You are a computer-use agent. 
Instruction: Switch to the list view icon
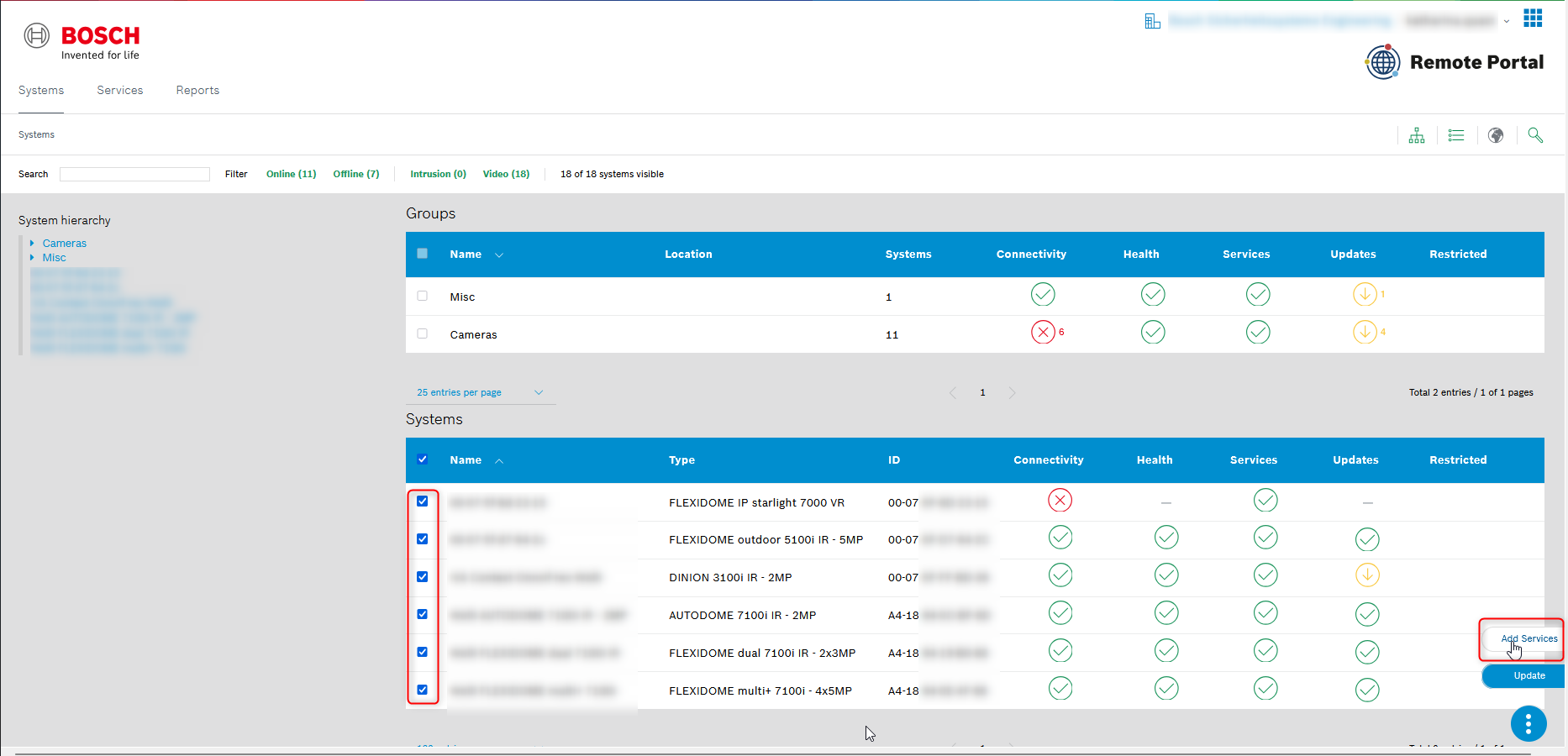tap(1456, 135)
